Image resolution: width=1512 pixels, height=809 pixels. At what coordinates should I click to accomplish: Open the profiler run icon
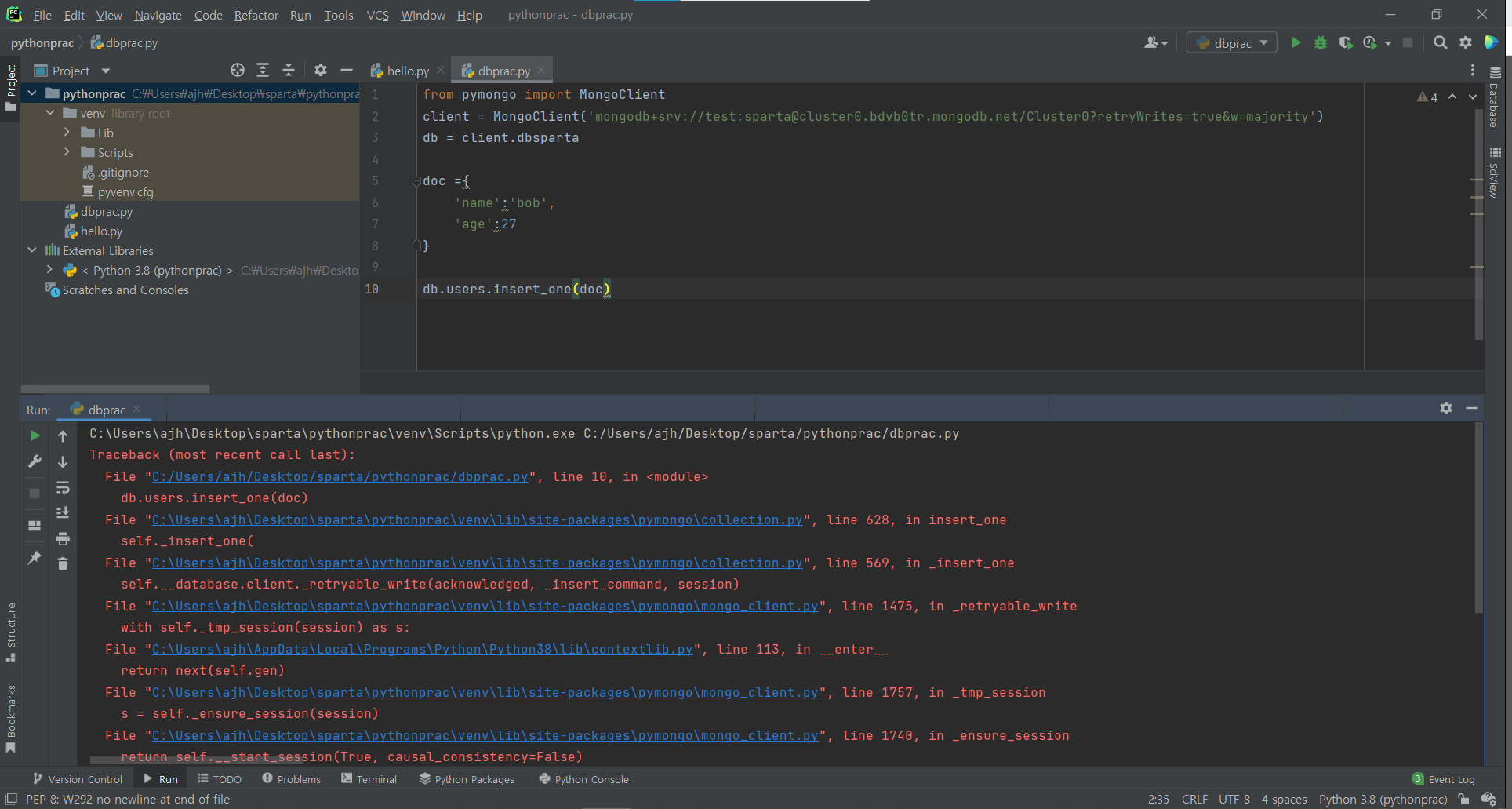click(x=1370, y=43)
